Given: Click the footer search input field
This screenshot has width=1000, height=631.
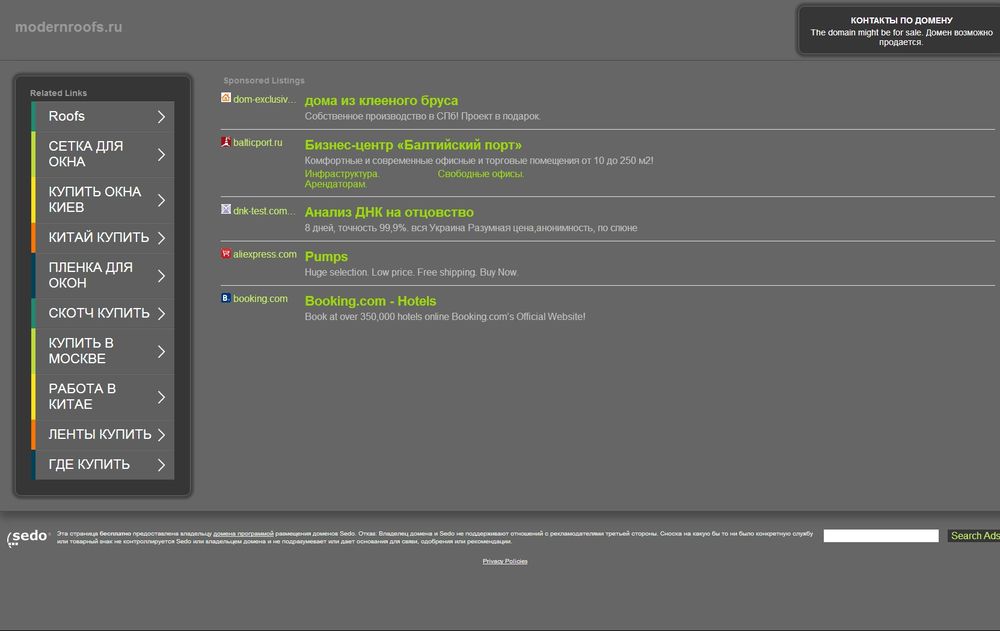Looking at the screenshot, I should [x=881, y=535].
